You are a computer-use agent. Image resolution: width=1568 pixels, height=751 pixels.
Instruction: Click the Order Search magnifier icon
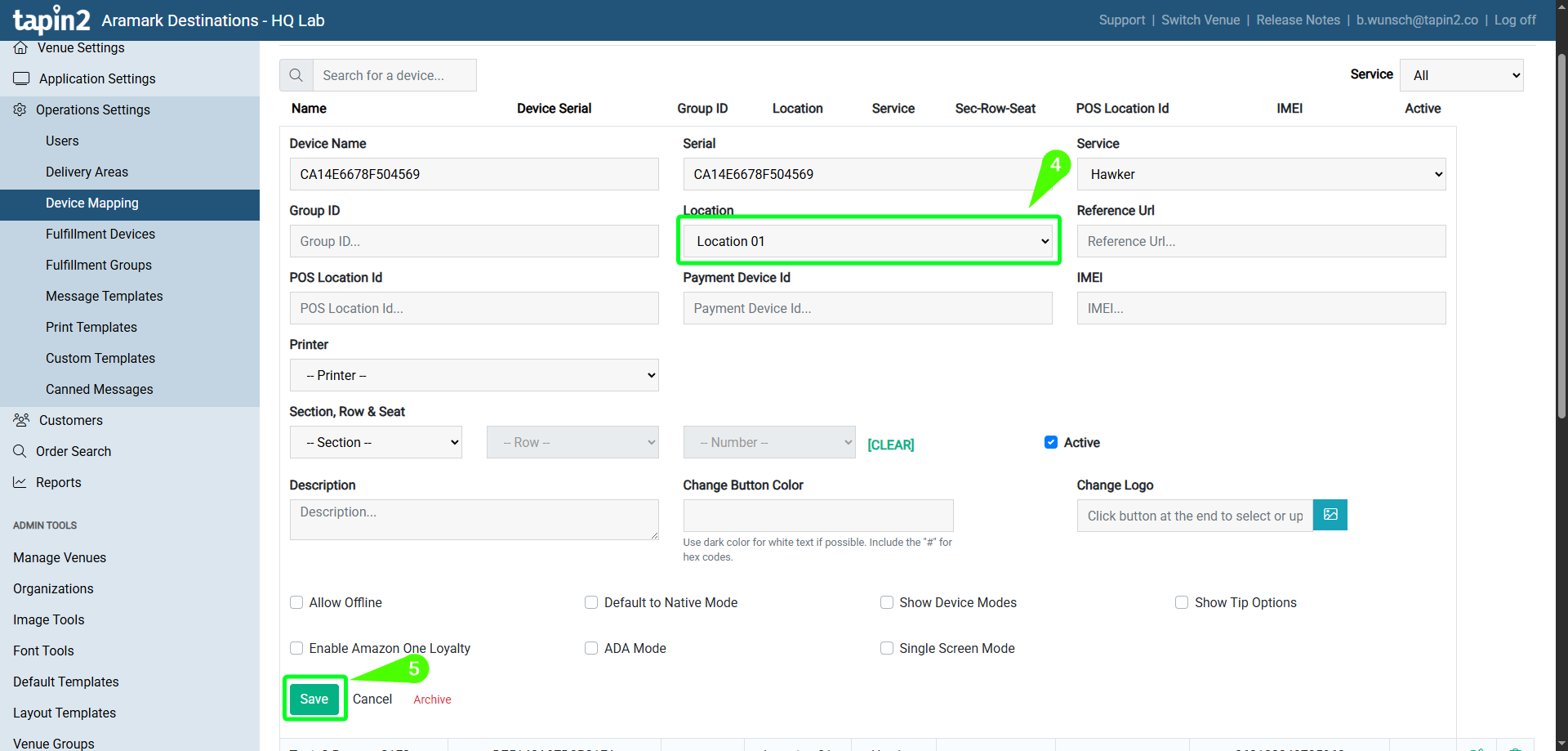pos(20,451)
